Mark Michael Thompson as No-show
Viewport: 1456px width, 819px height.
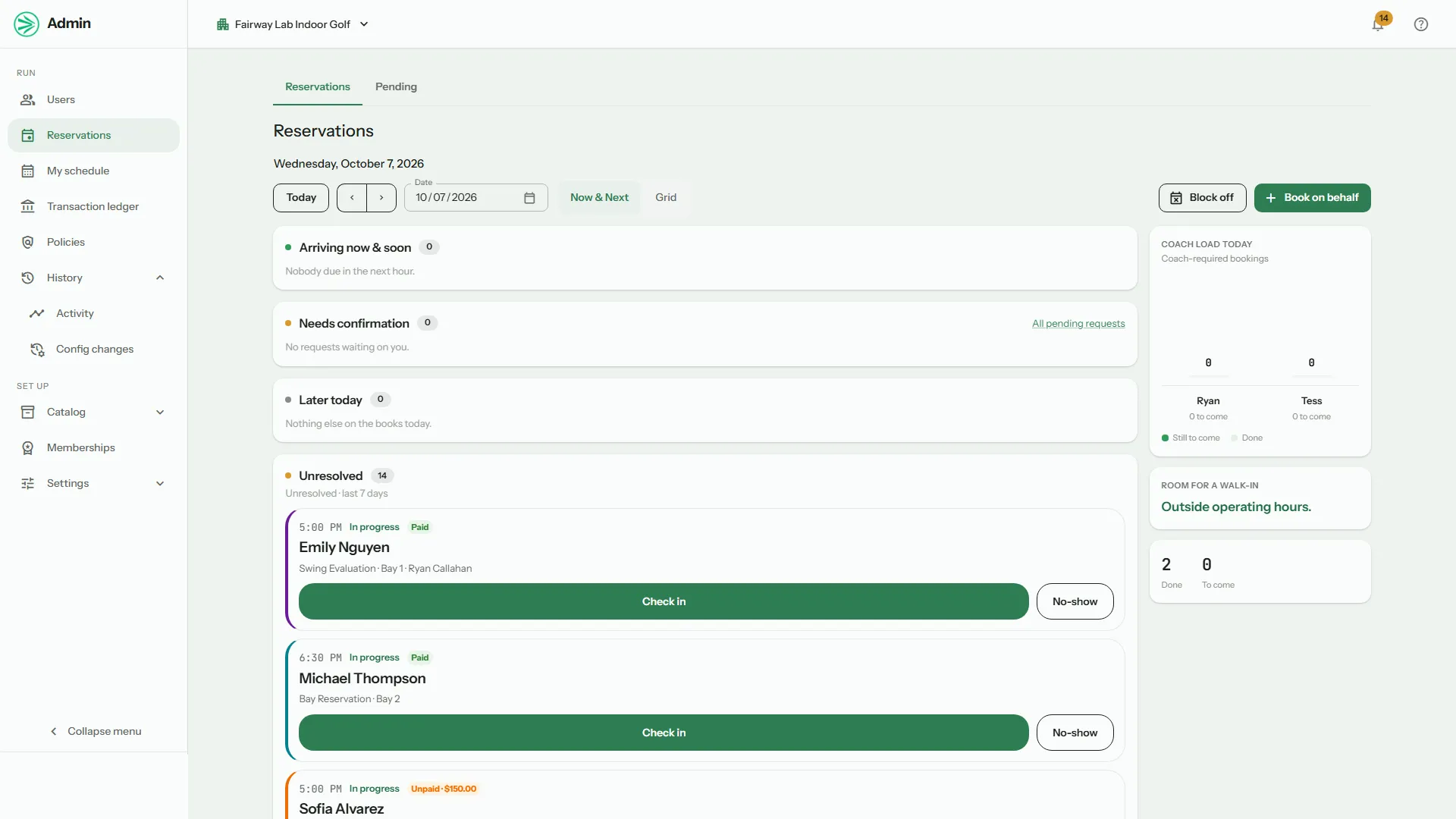(1075, 733)
